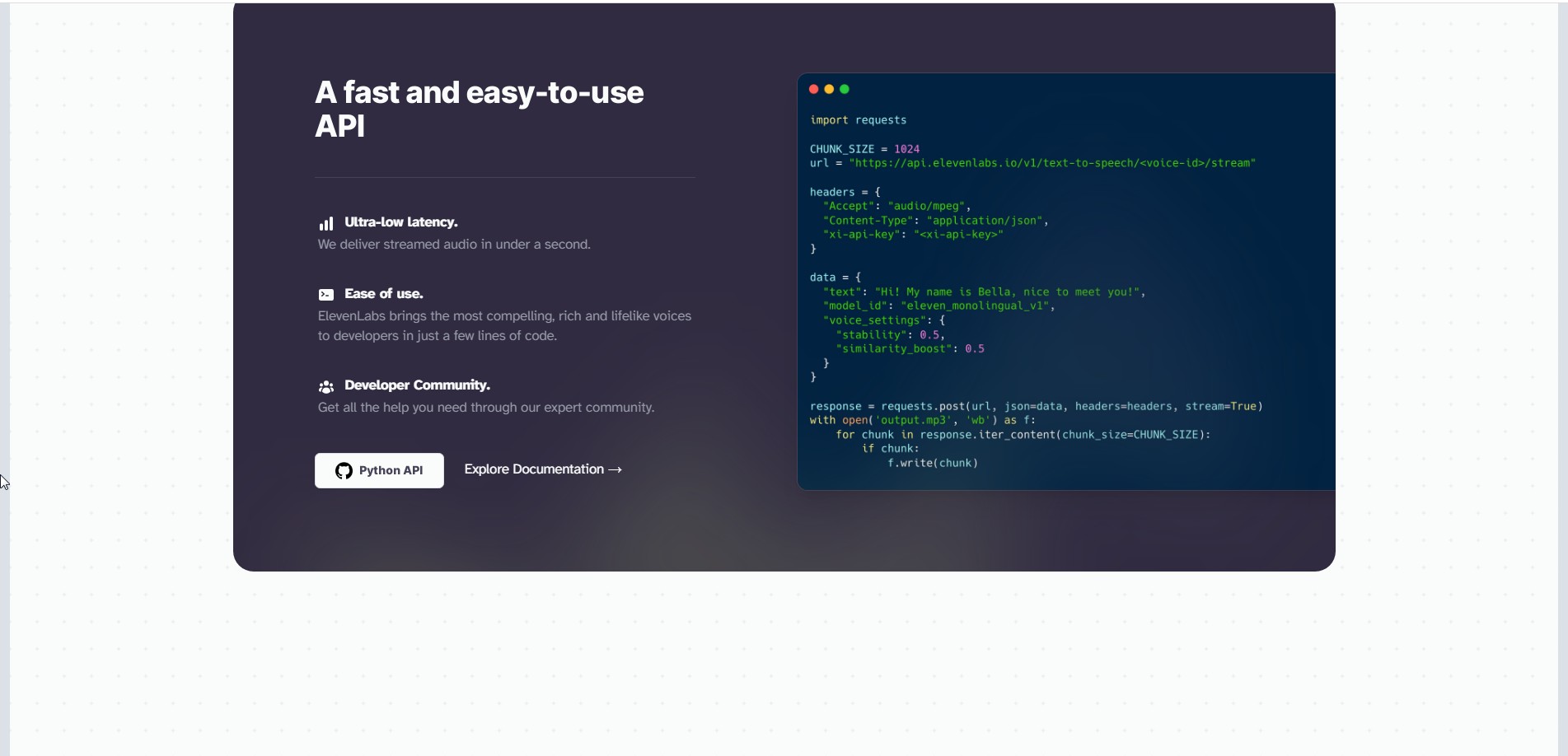Viewport: 1568px width, 756px height.
Task: Open the Explore Documentation link
Action: tap(543, 469)
